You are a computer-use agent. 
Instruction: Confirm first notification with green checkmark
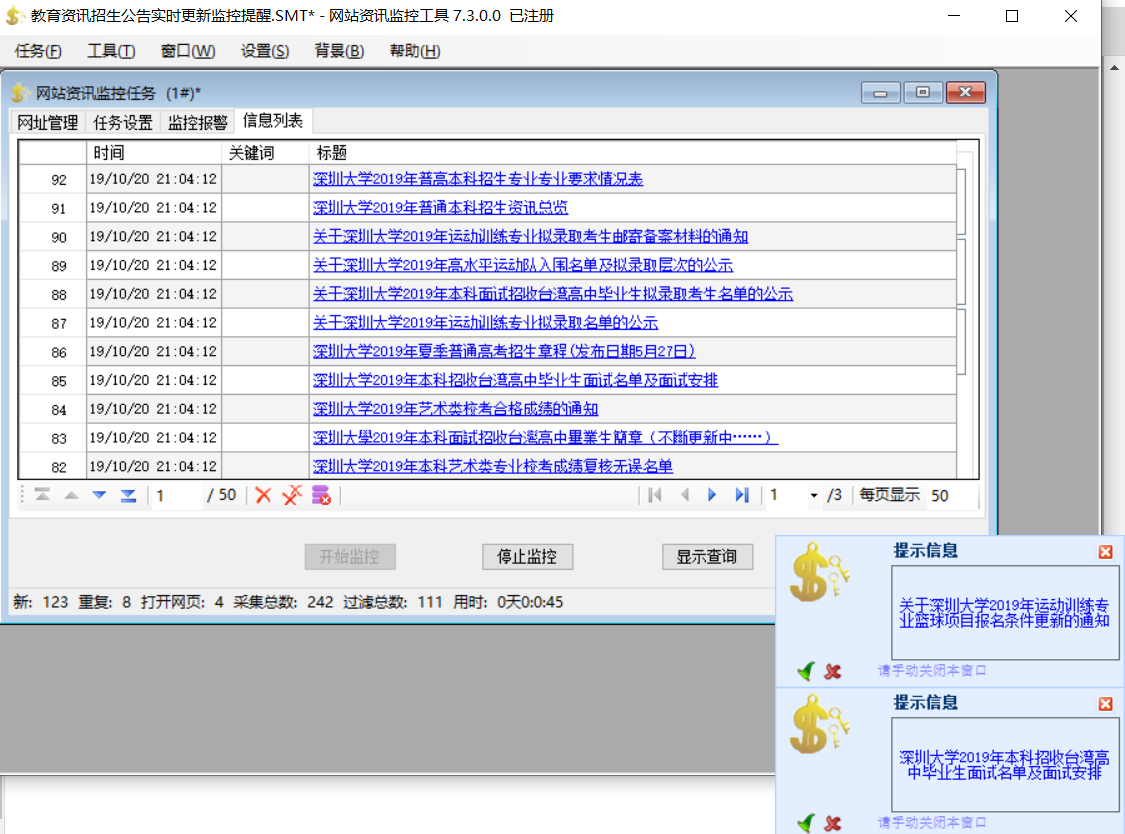click(806, 671)
